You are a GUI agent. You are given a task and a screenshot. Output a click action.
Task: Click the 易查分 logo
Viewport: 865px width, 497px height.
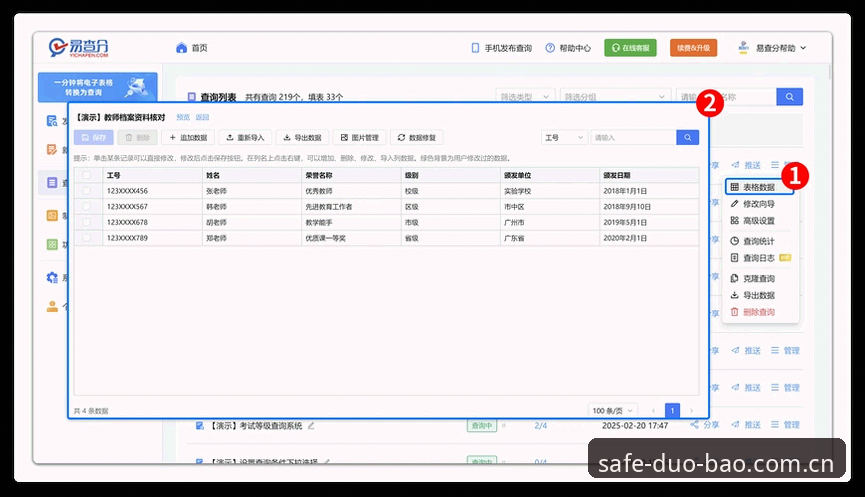[x=78, y=47]
